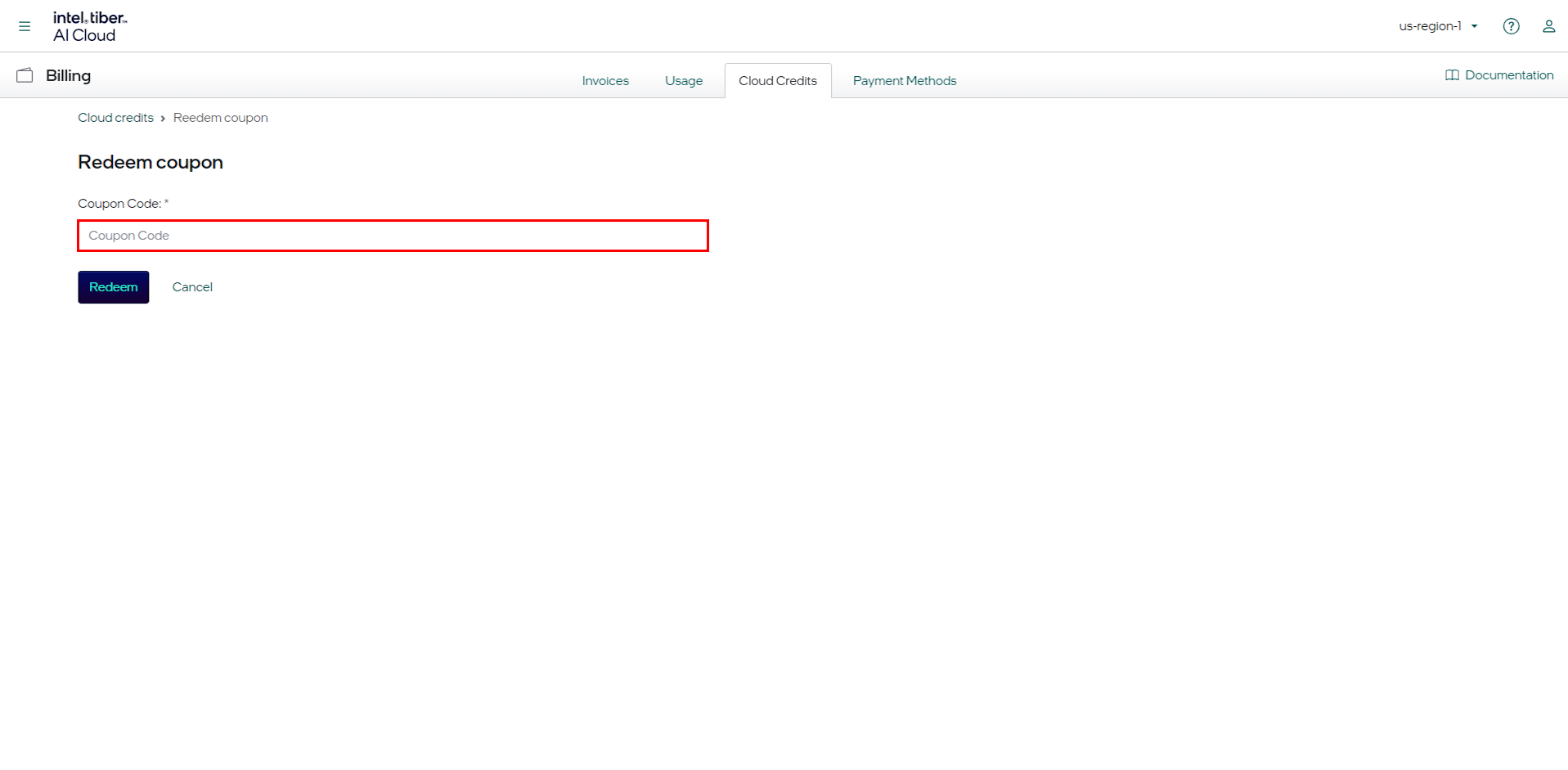The width and height of the screenshot is (1568, 770).
Task: Click the Redeem coupon heading
Action: point(151,162)
